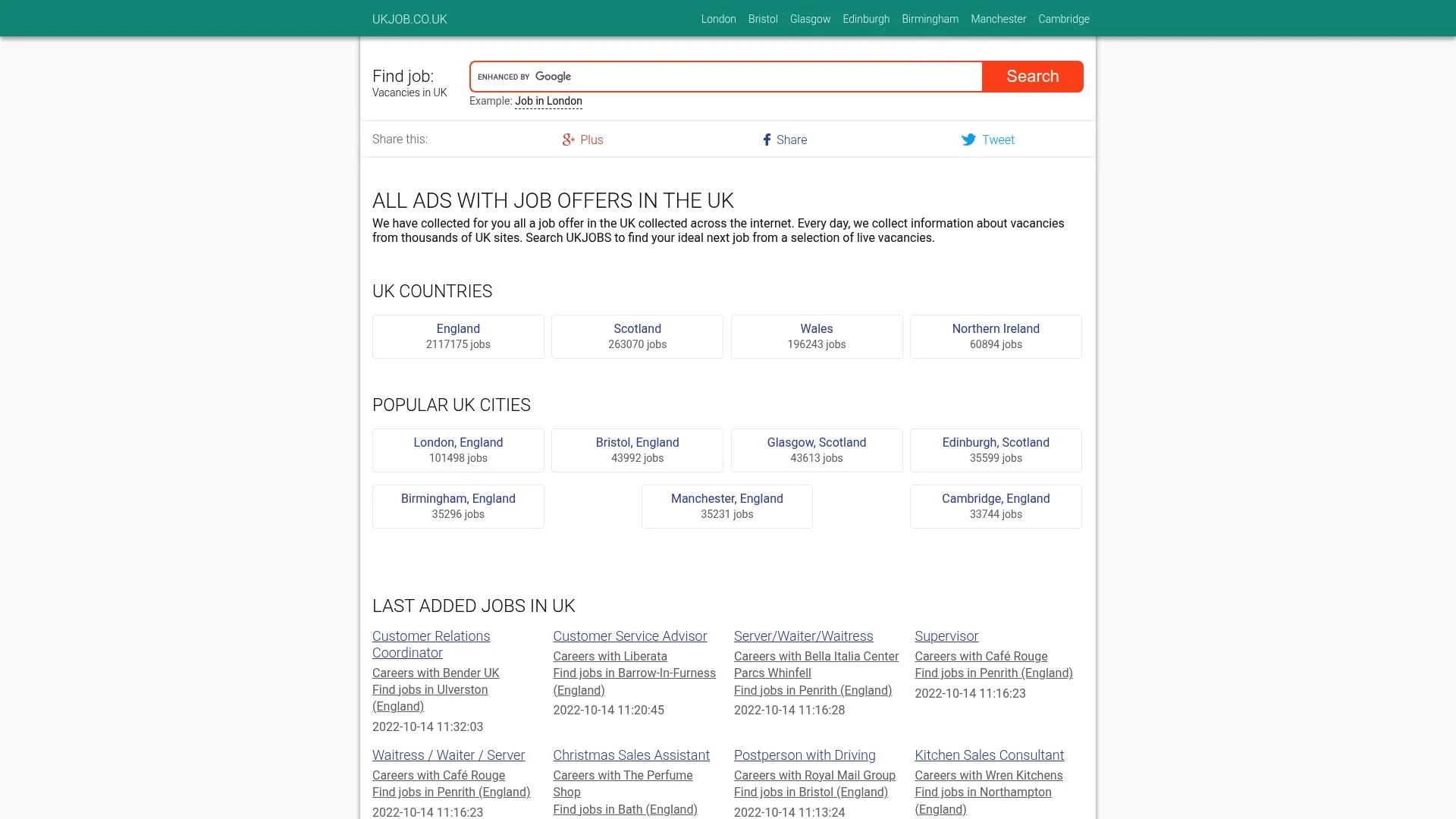The width and height of the screenshot is (1456, 819).
Task: Open the Customer Relations Coordinator job
Action: (431, 645)
